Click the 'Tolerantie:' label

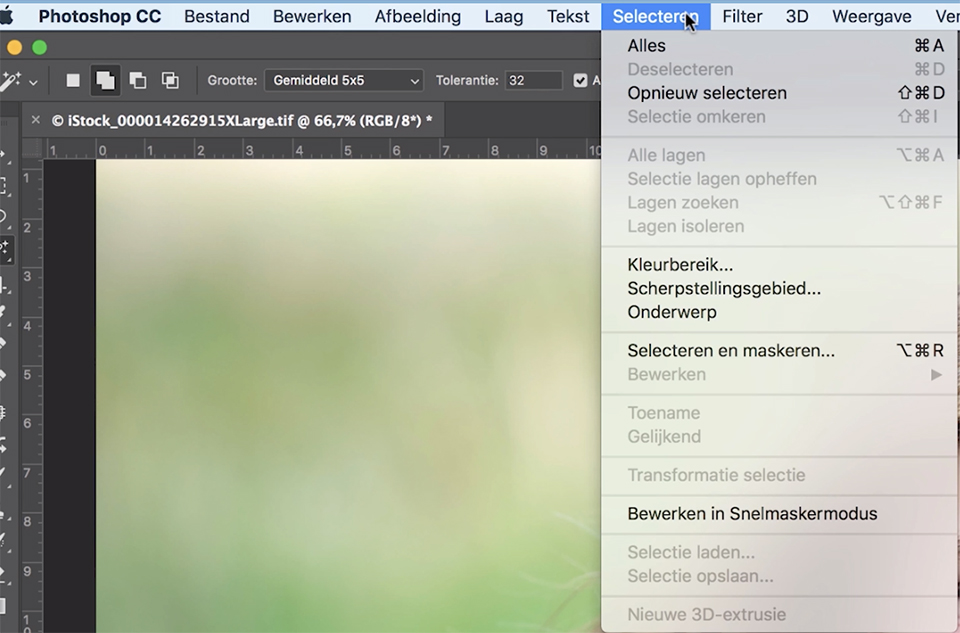point(467,80)
